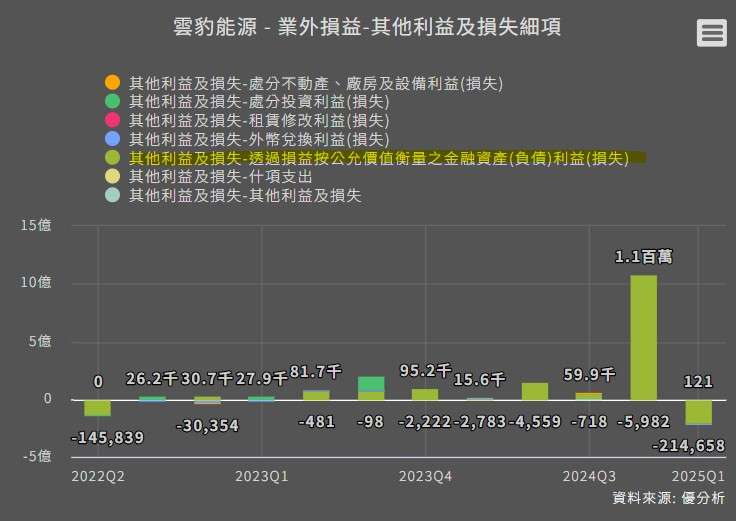Click the bar labeled 59.9千
The height and width of the screenshot is (521, 736).
click(x=589, y=397)
